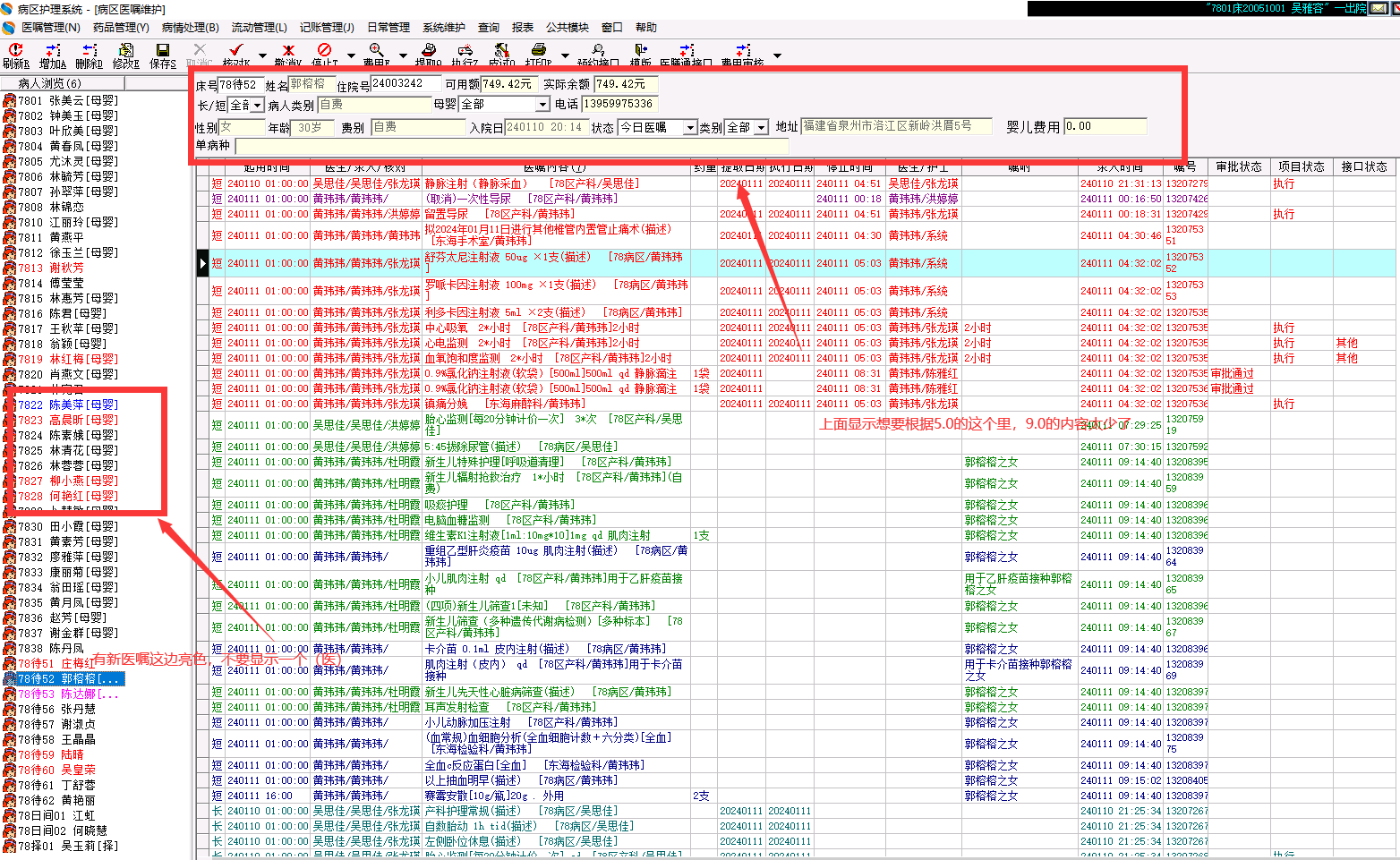Click patient icon for 7801 张美云

(x=10, y=100)
